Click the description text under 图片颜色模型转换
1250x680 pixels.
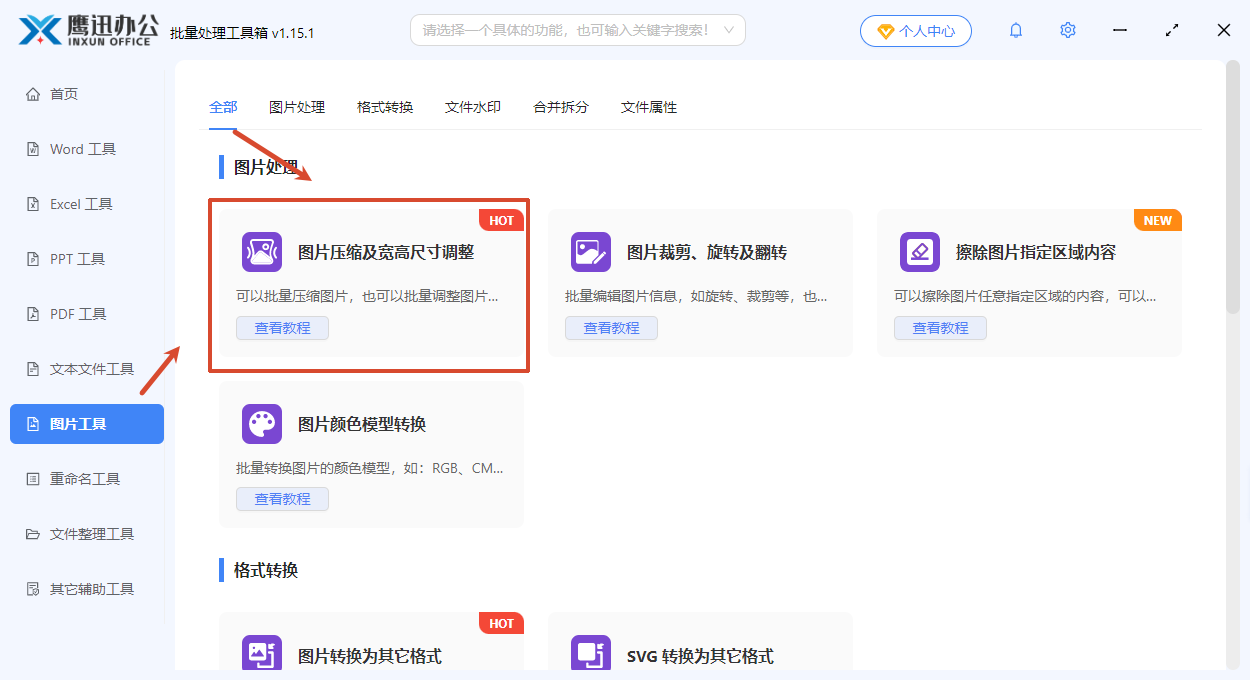point(370,468)
